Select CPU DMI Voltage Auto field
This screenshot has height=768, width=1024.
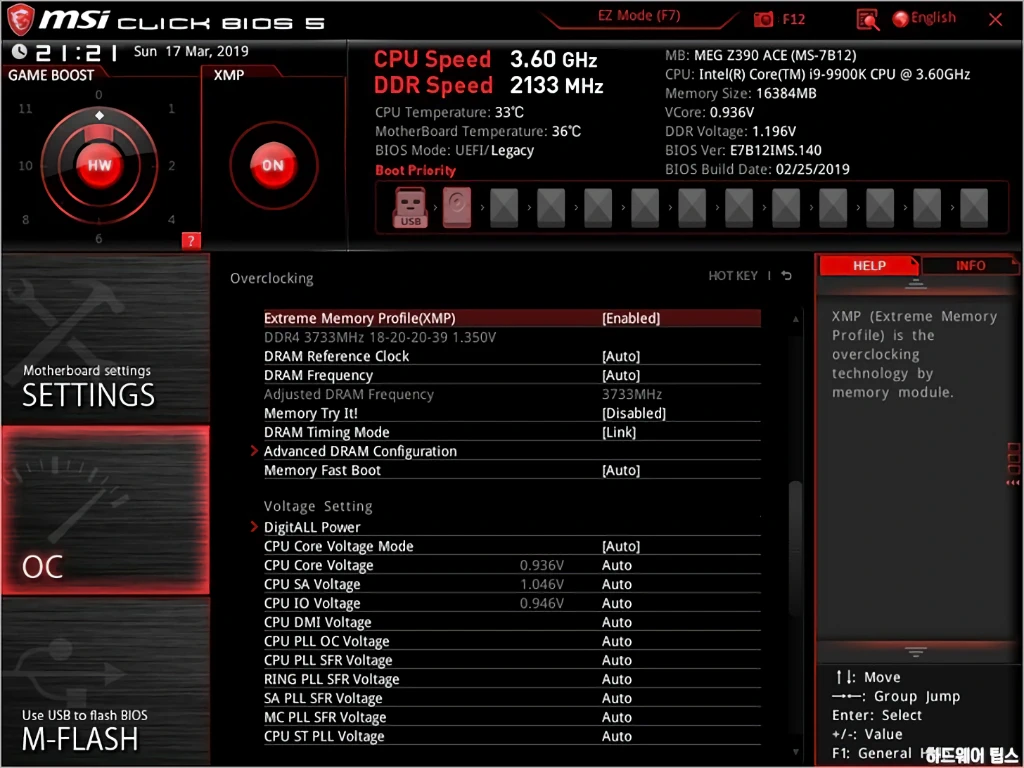[616, 622]
